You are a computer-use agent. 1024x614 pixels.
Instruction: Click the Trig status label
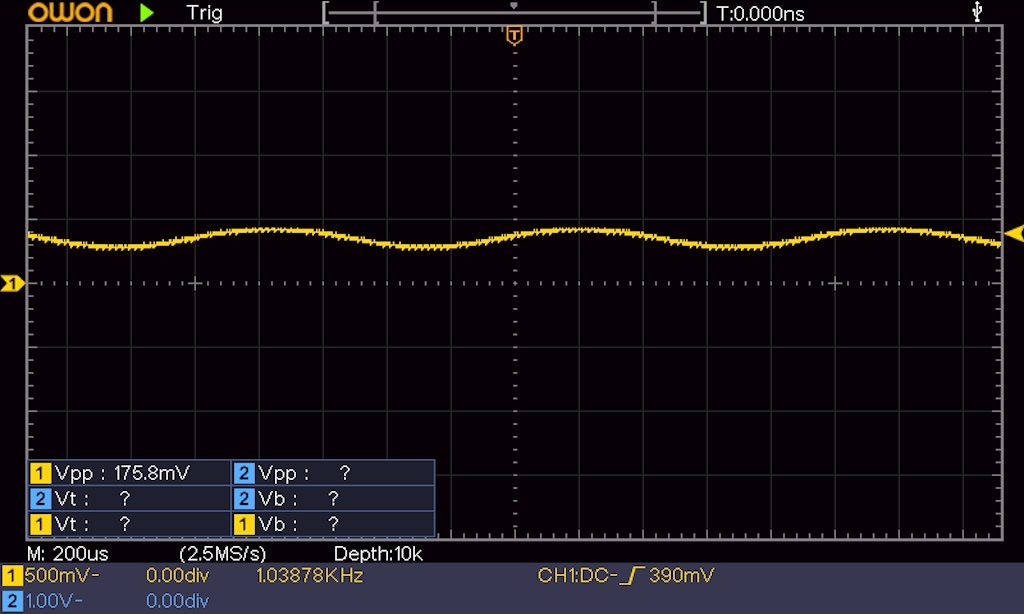point(204,13)
